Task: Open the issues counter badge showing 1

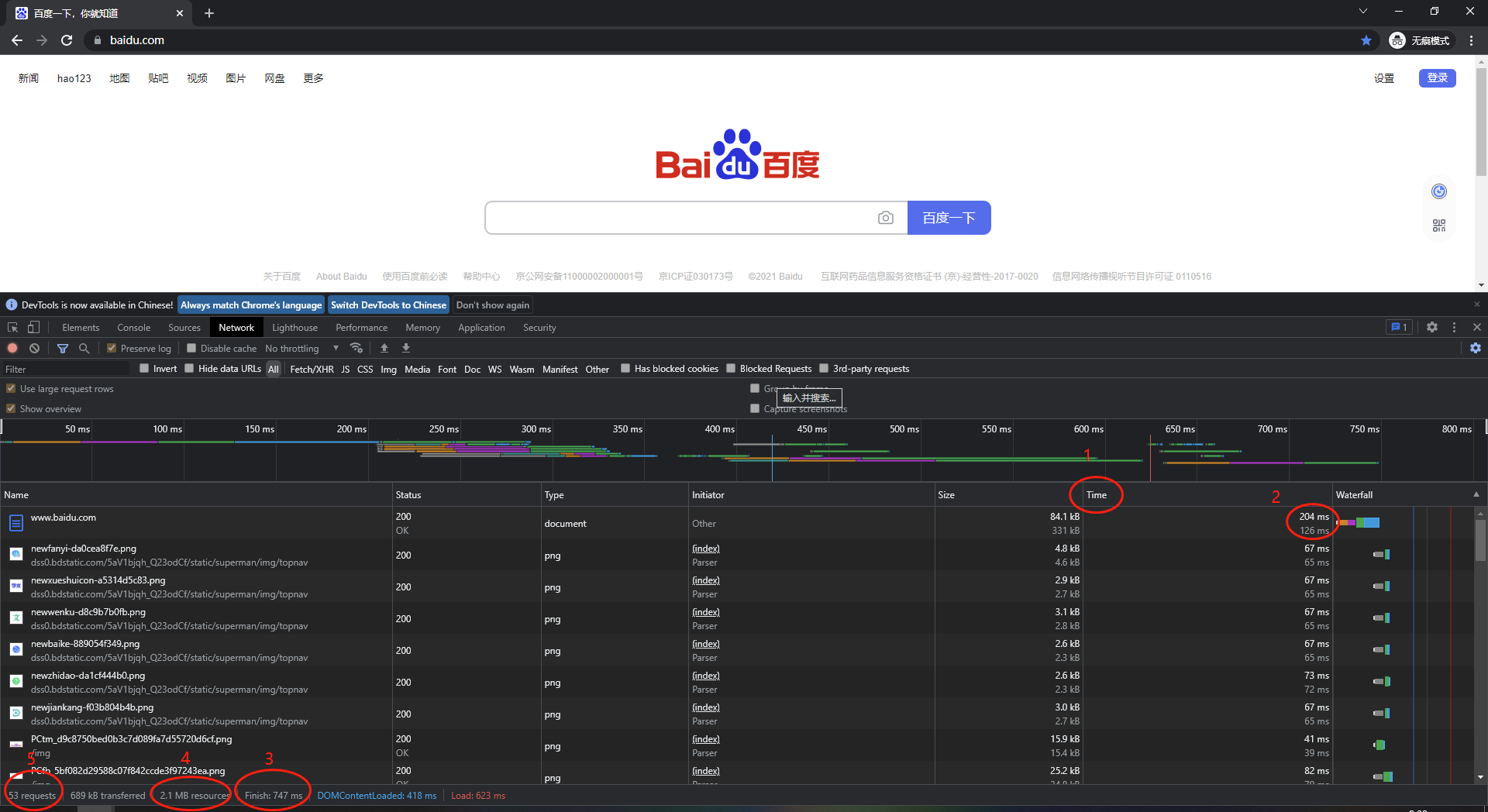Action: pos(1399,327)
